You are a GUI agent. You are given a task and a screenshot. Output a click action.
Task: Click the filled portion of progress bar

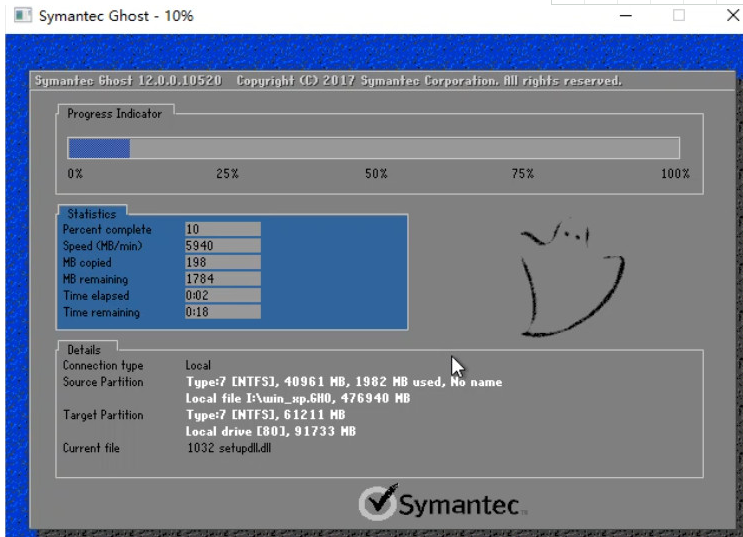[98, 148]
